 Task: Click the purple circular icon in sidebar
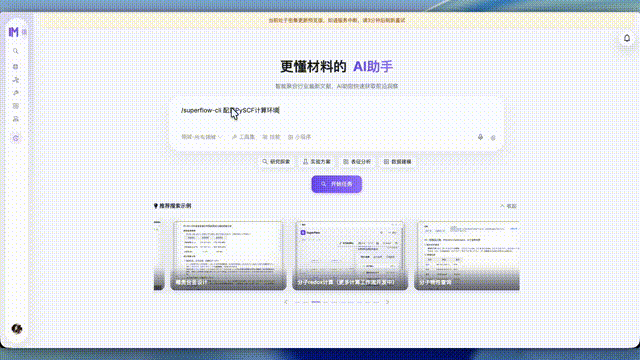point(16,138)
